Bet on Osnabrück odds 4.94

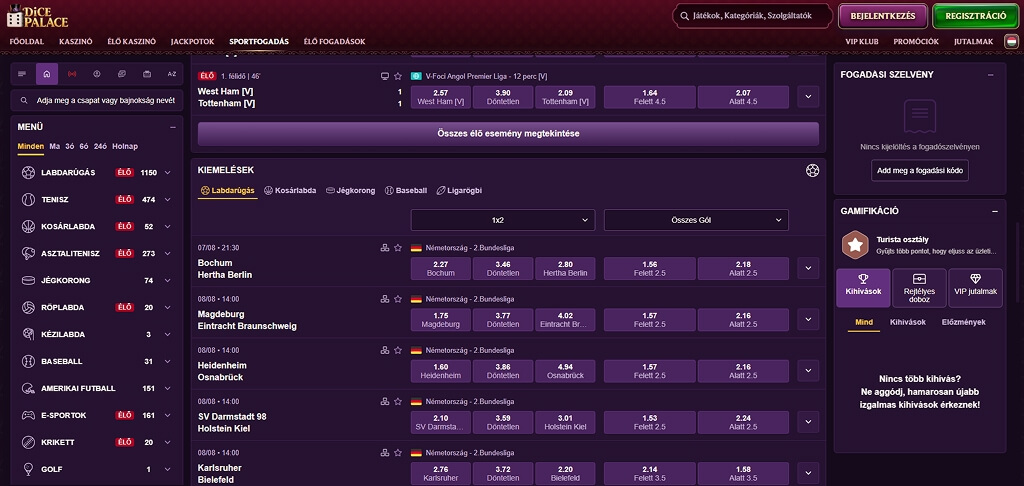565,371
